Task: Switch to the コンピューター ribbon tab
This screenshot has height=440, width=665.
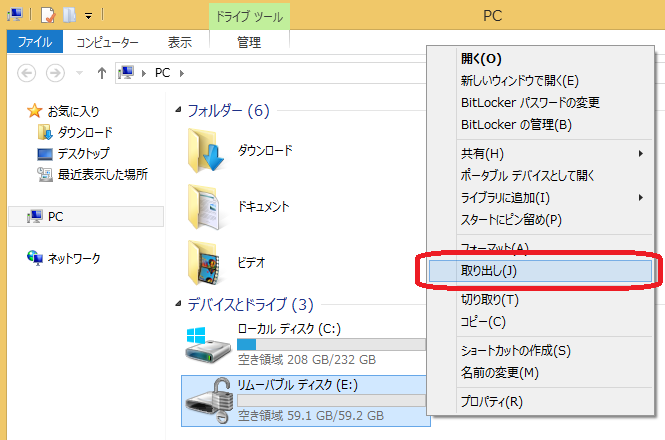Action: 107,42
